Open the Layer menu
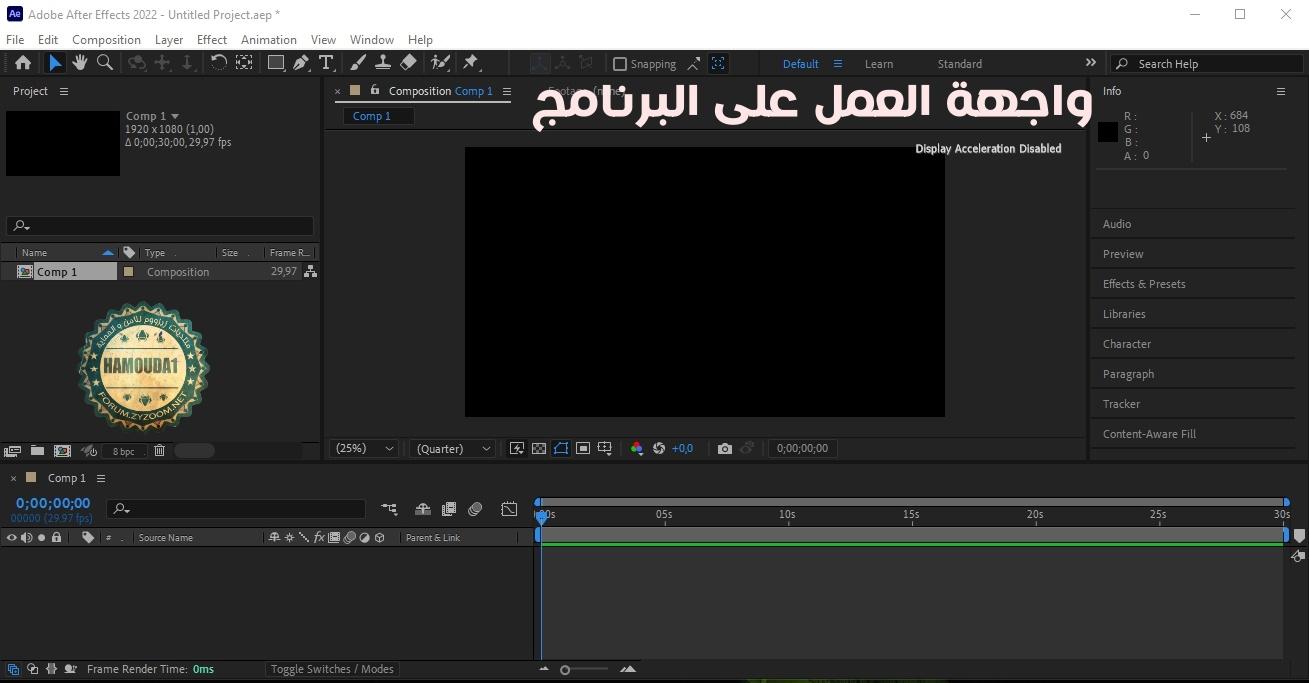 pos(169,39)
